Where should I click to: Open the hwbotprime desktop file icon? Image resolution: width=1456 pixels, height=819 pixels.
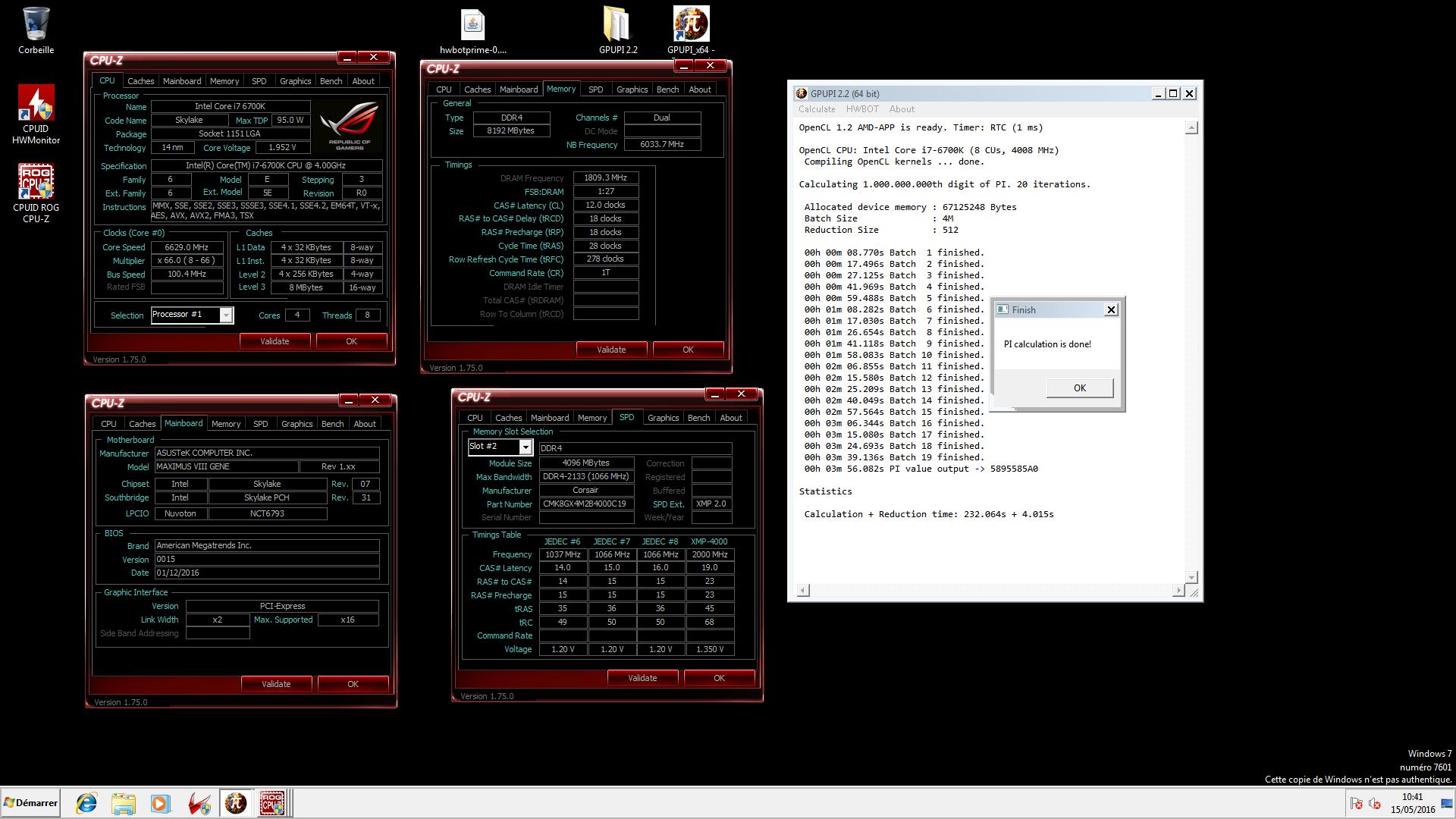[472, 31]
